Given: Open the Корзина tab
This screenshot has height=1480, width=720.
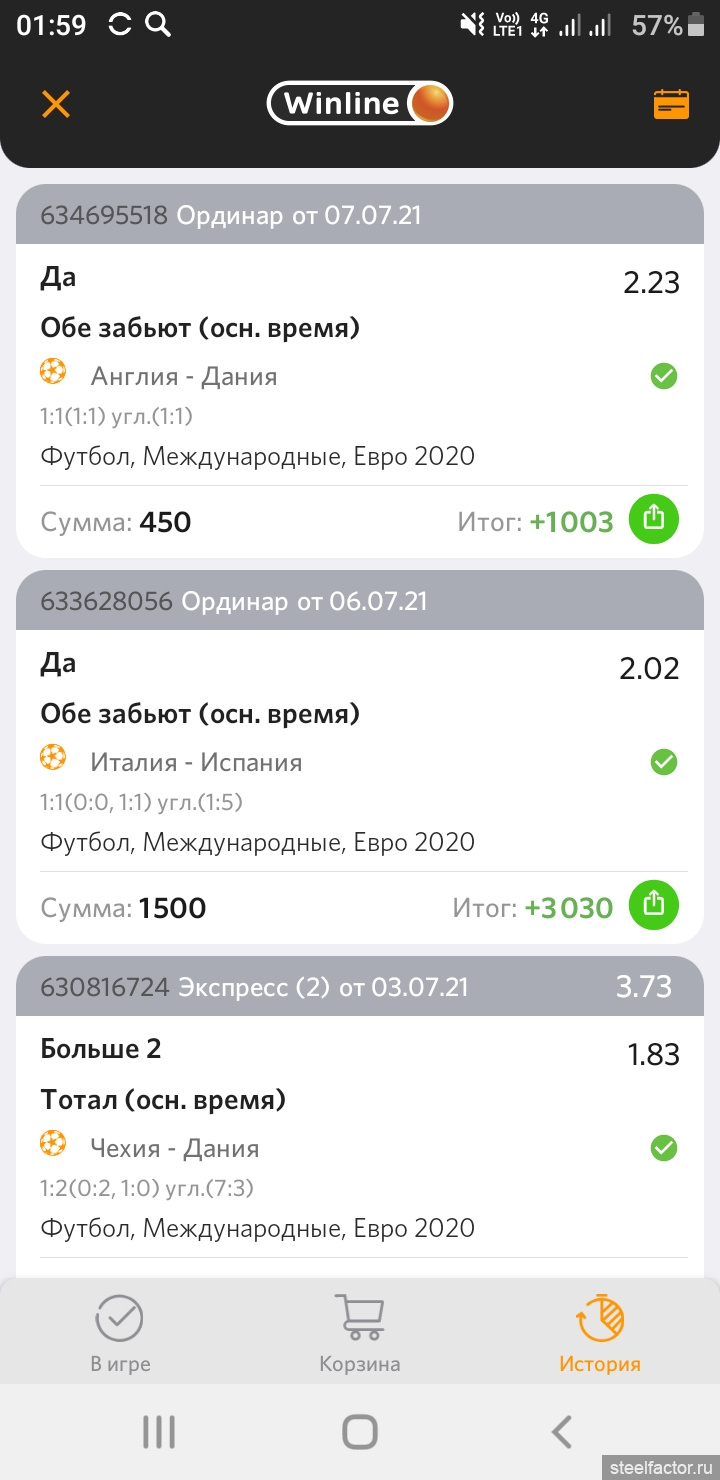Looking at the screenshot, I should coord(360,1333).
